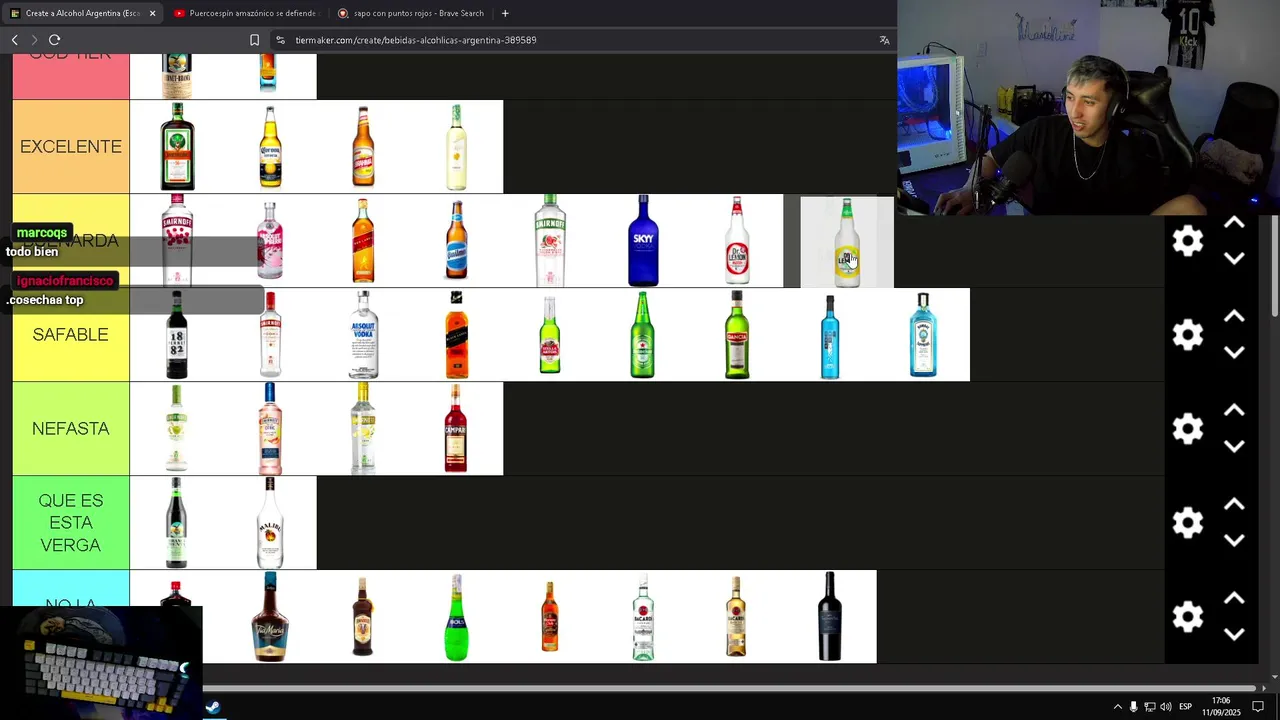Go forward in browser history
The height and width of the screenshot is (720, 1280).
(34, 40)
